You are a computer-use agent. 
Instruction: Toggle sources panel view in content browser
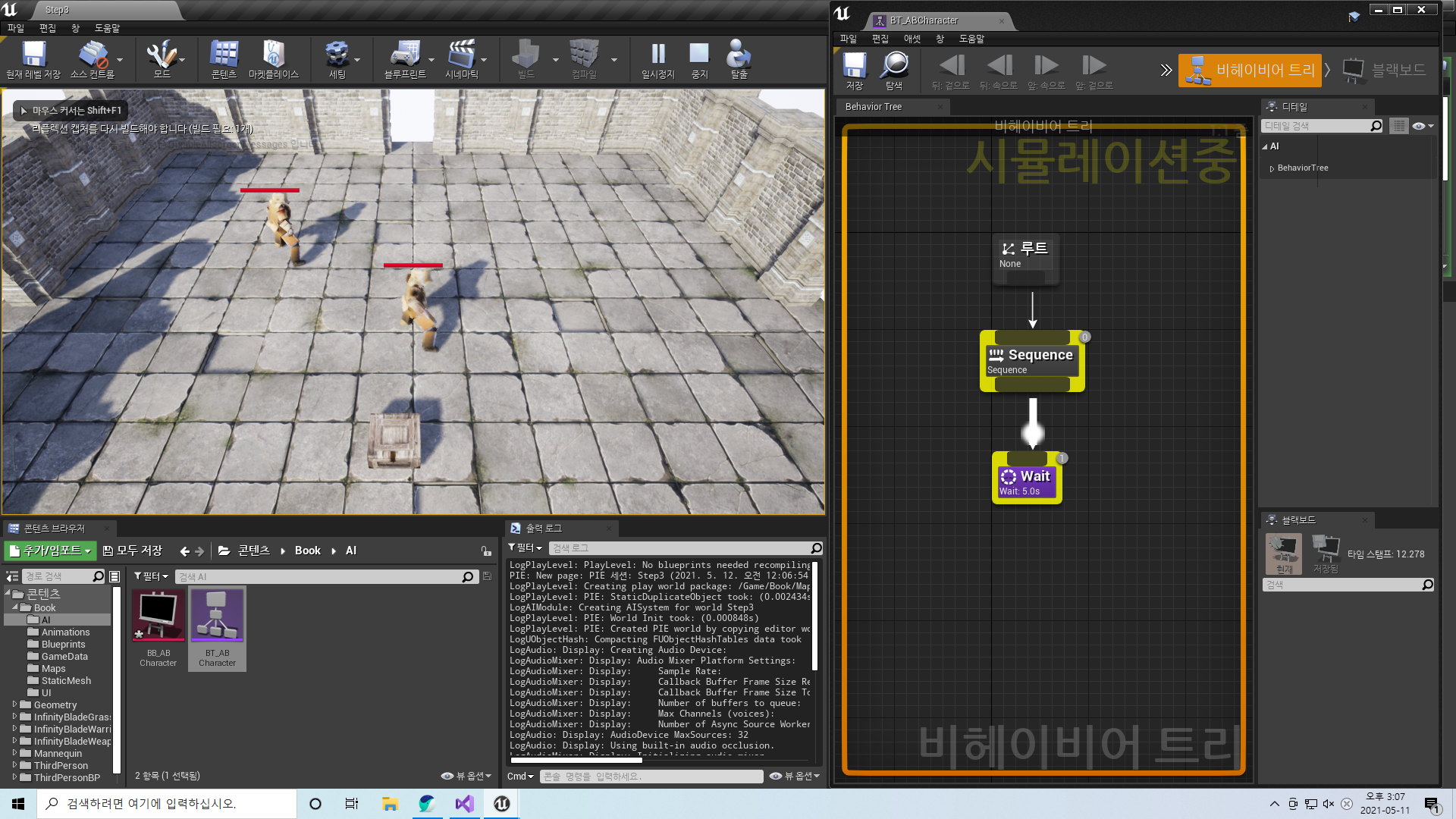[x=12, y=577]
